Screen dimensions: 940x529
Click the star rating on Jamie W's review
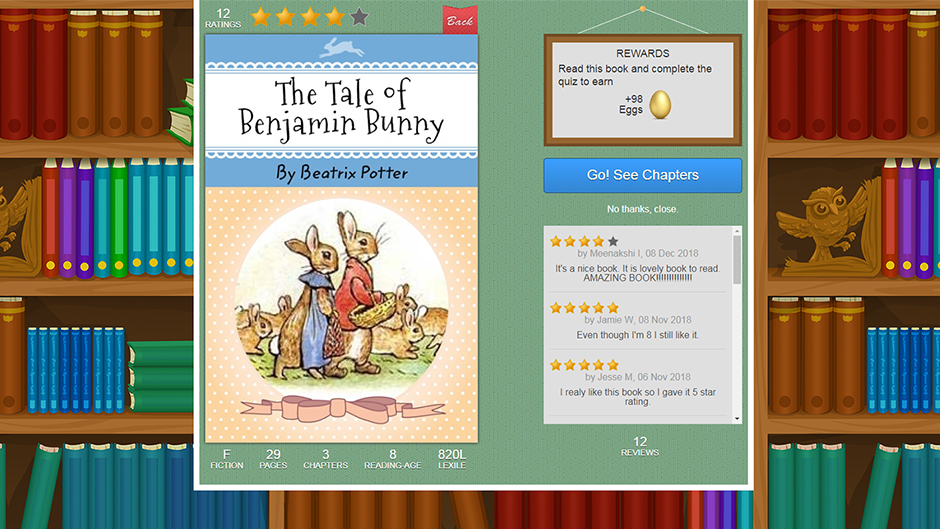(584, 308)
